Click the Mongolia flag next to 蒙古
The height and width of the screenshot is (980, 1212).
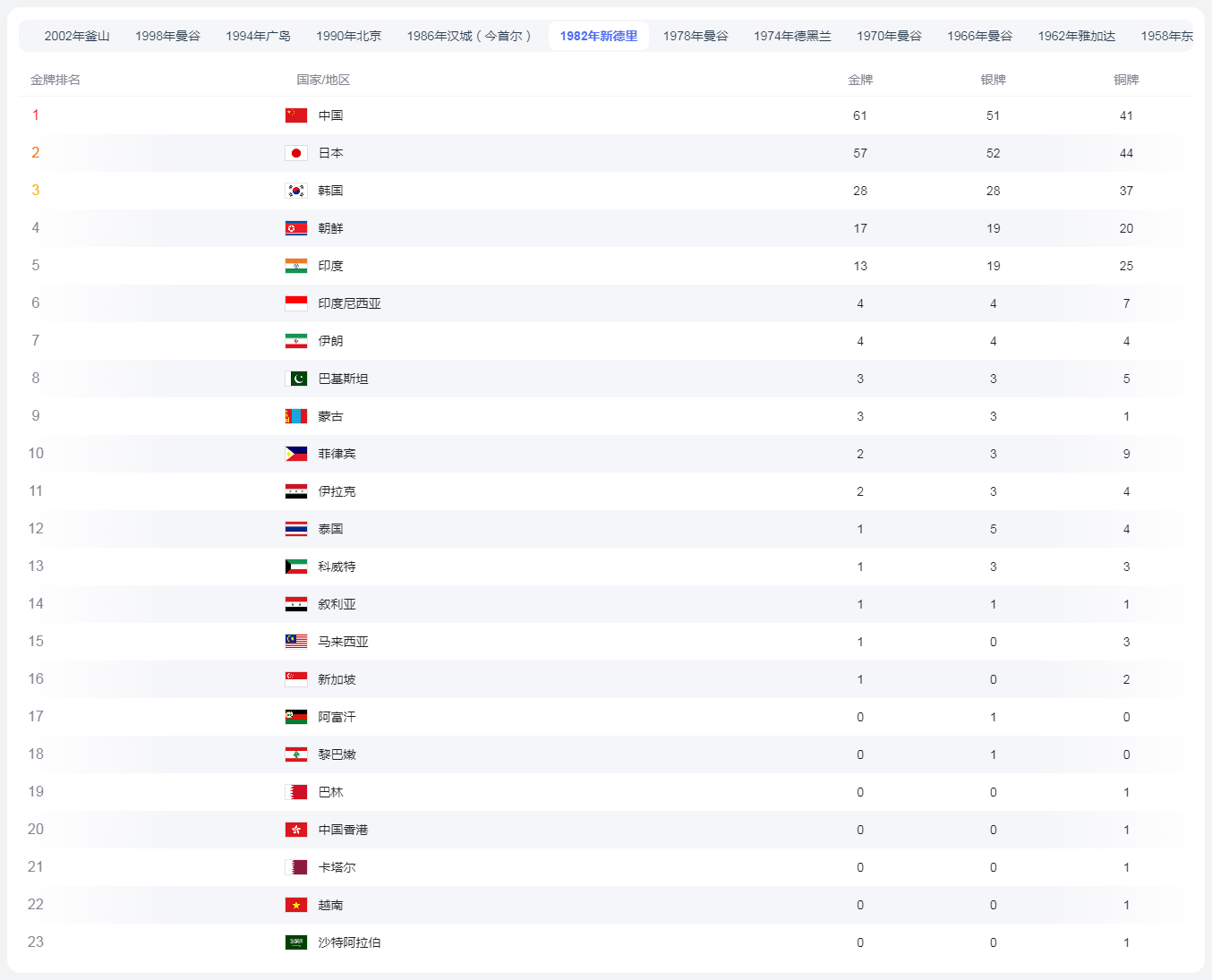pos(296,416)
